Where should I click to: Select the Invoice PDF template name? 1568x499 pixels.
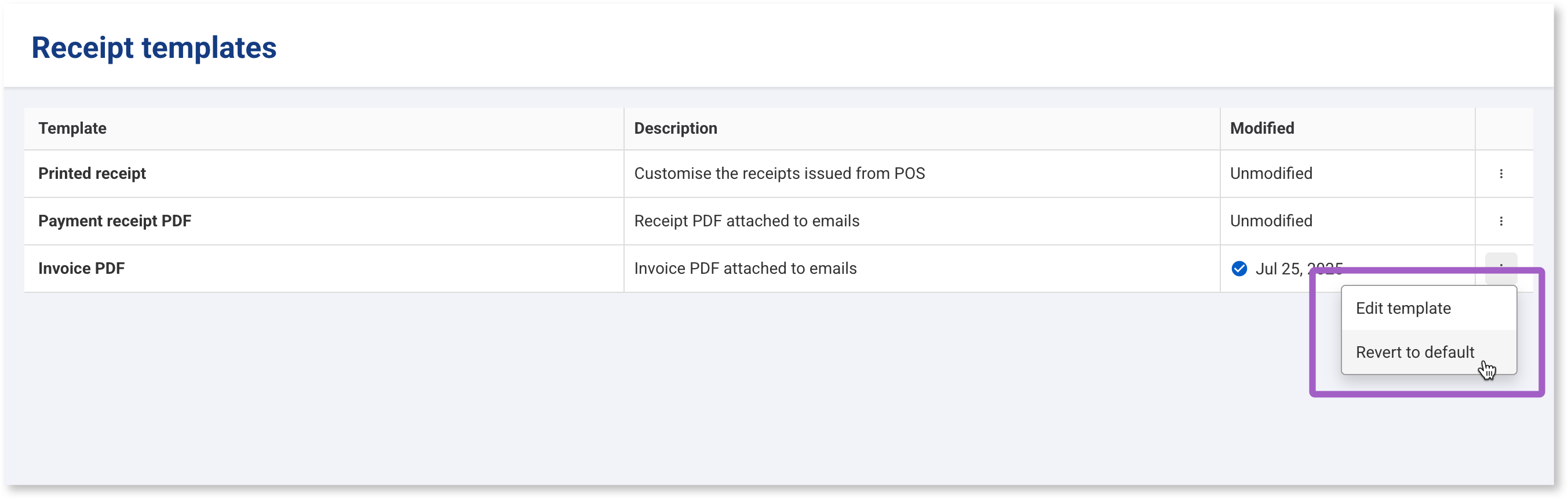[82, 269]
